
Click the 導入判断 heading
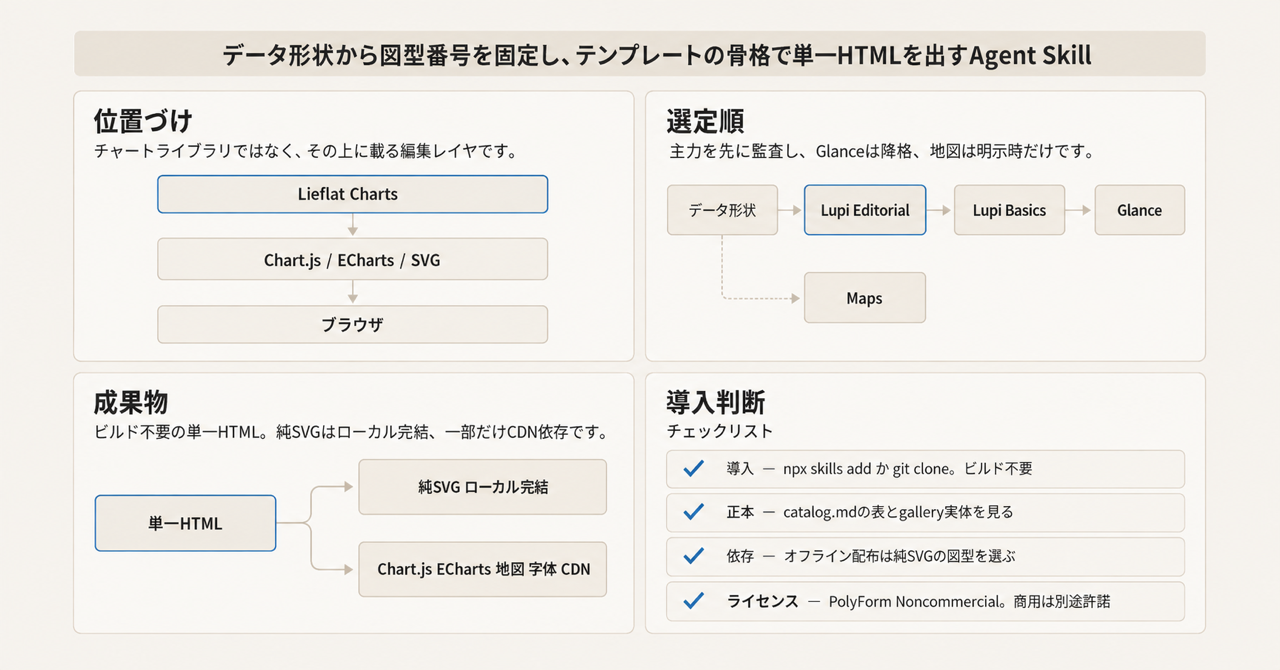click(x=716, y=403)
